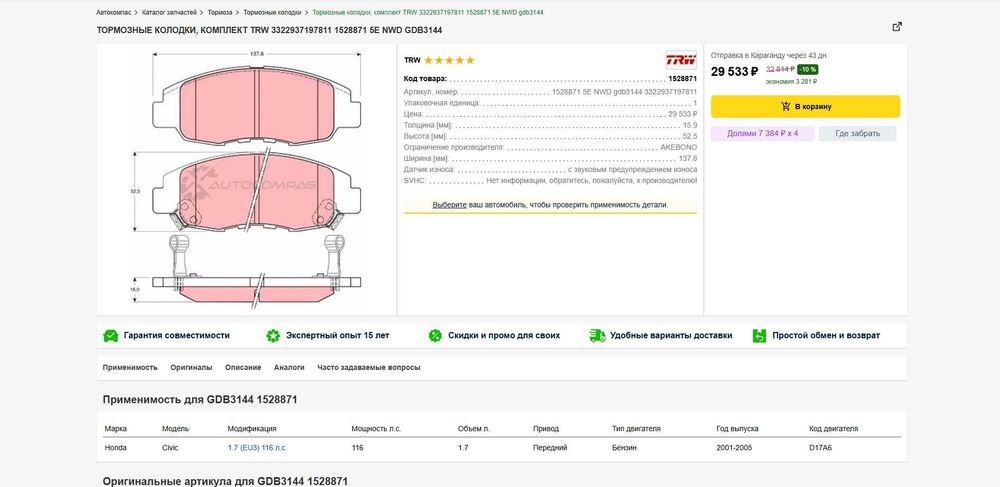Go to 'Каталог запчастей' breadcrumb

coord(169,13)
